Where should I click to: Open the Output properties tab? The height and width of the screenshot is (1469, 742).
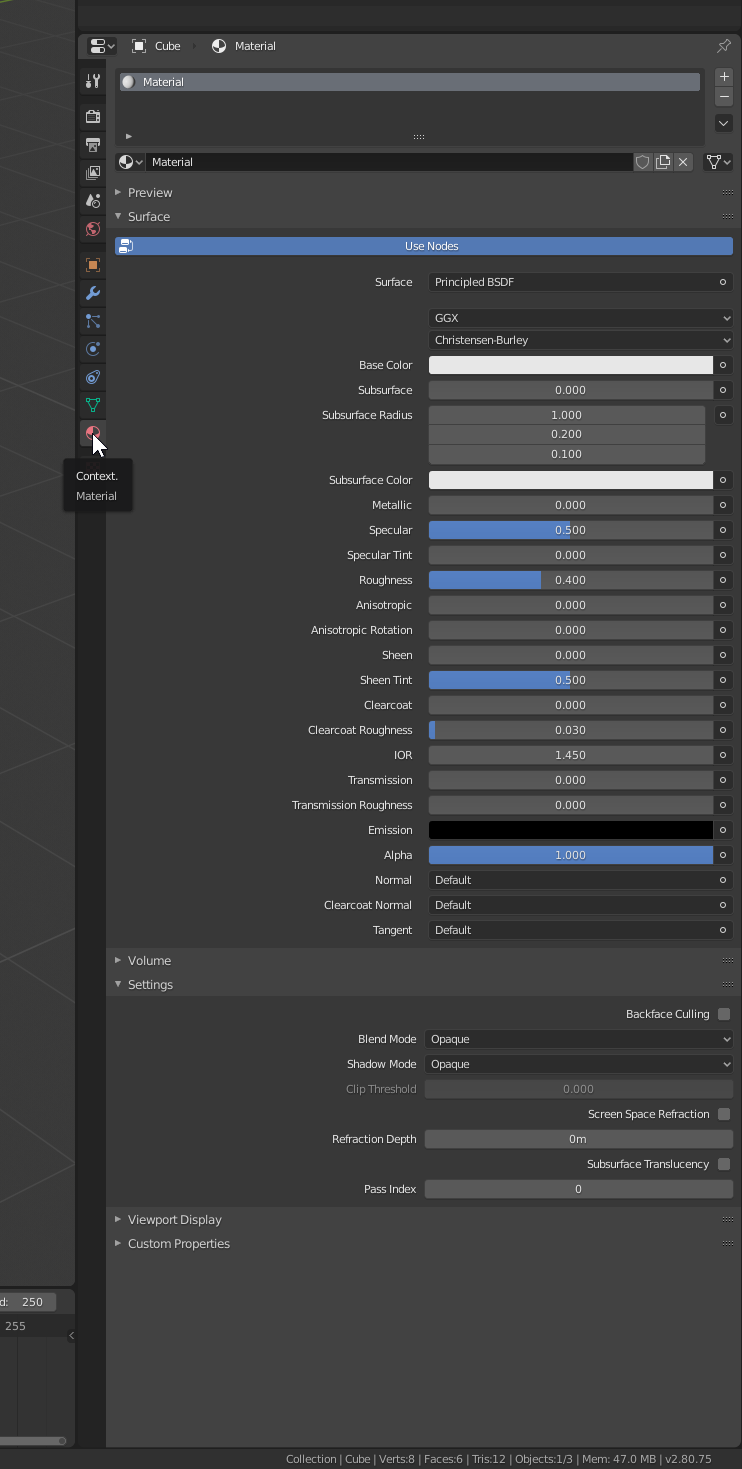pyautogui.click(x=93, y=144)
